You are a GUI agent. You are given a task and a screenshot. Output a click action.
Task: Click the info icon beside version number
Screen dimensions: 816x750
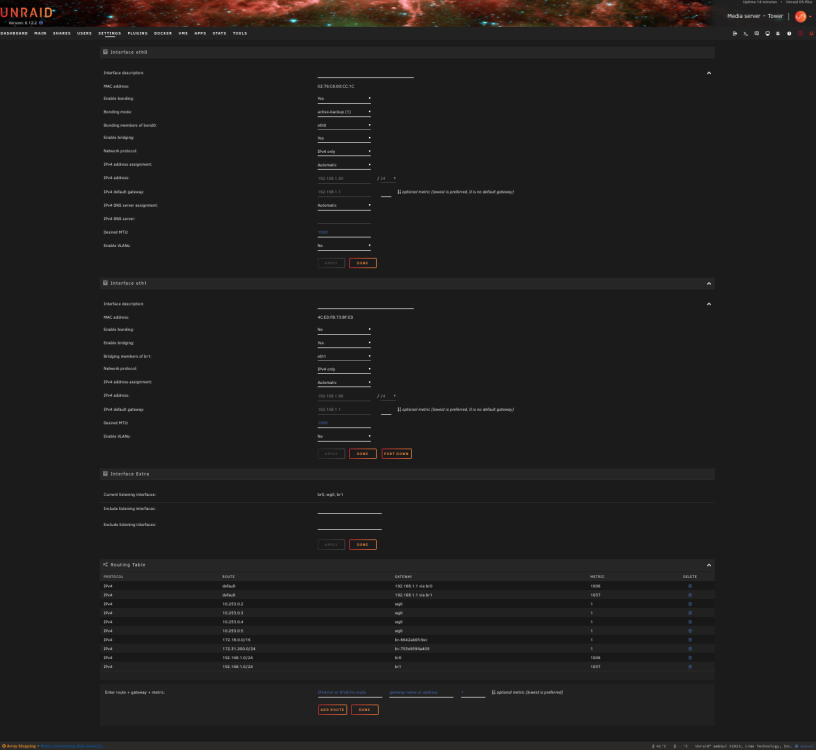41,23
